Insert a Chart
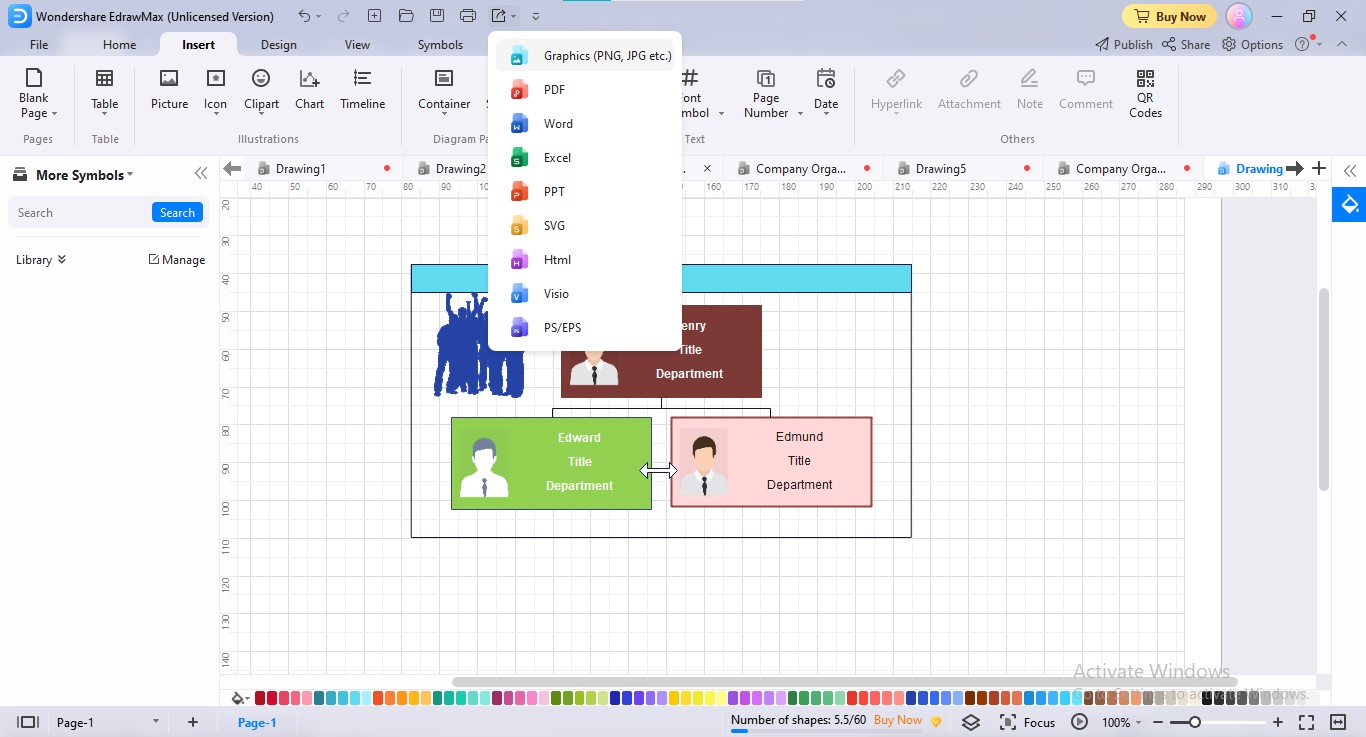This screenshot has height=737, width=1366. point(309,90)
